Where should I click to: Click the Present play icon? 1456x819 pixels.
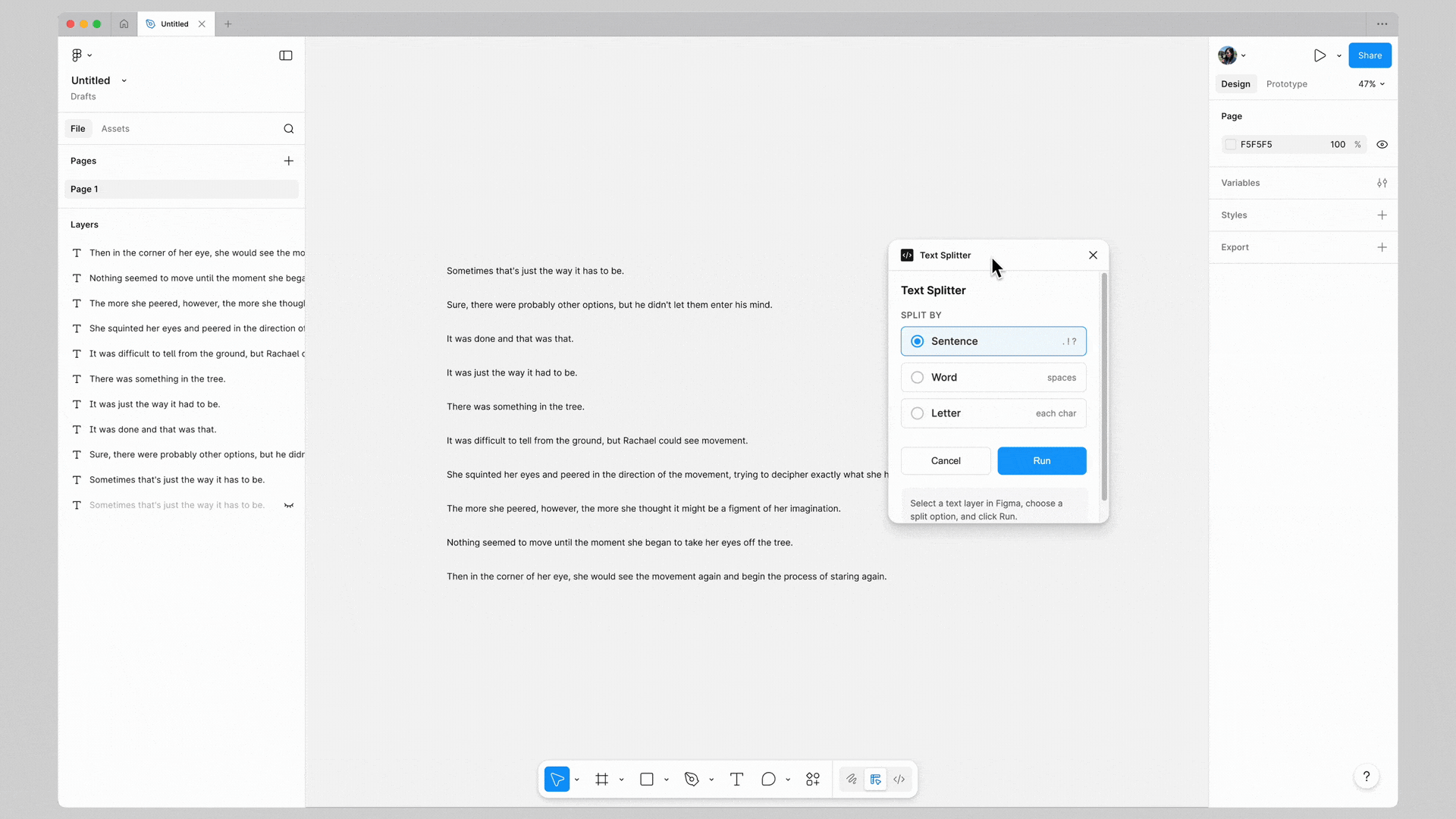(1319, 55)
